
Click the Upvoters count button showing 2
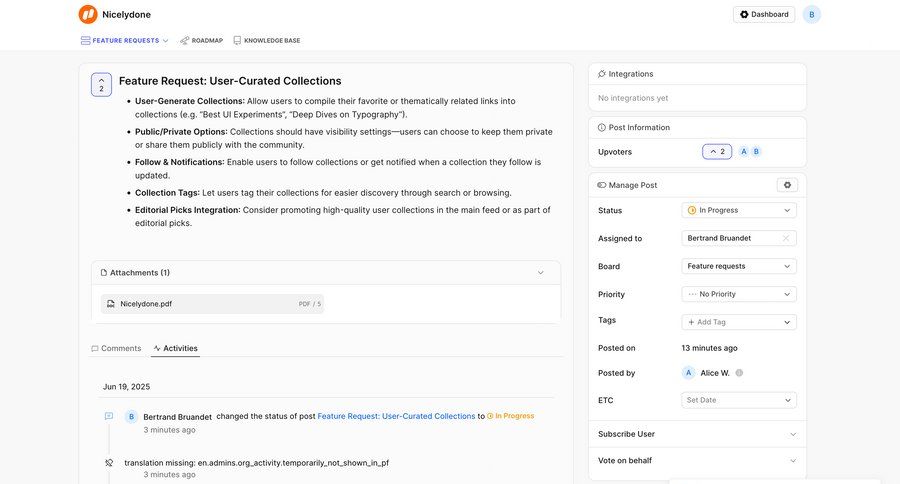coord(717,152)
